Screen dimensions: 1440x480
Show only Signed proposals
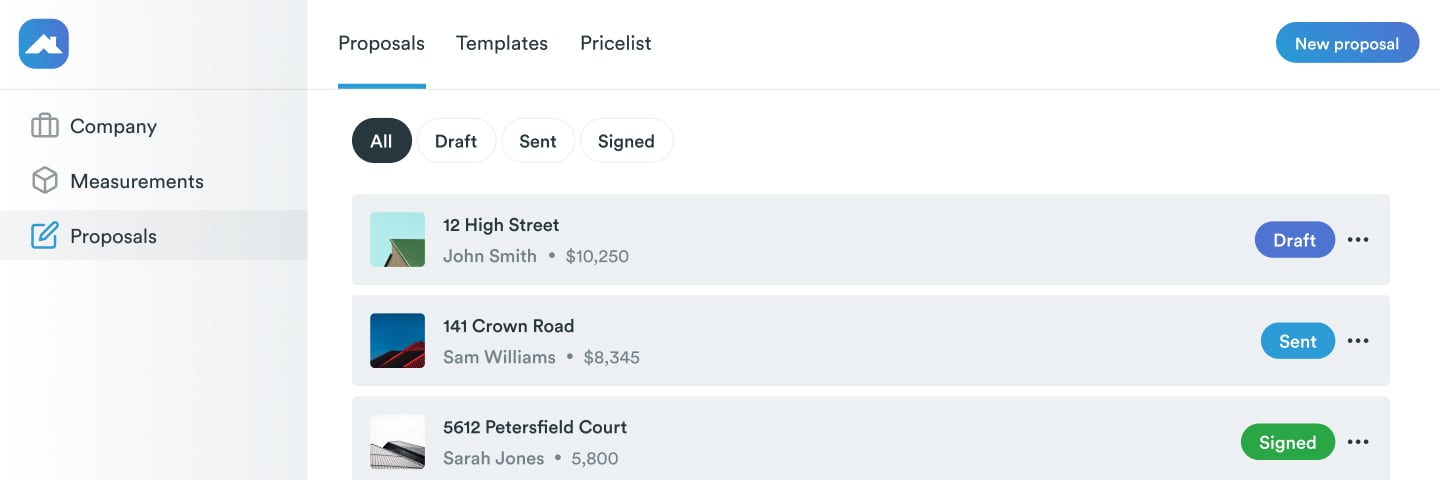click(x=626, y=141)
